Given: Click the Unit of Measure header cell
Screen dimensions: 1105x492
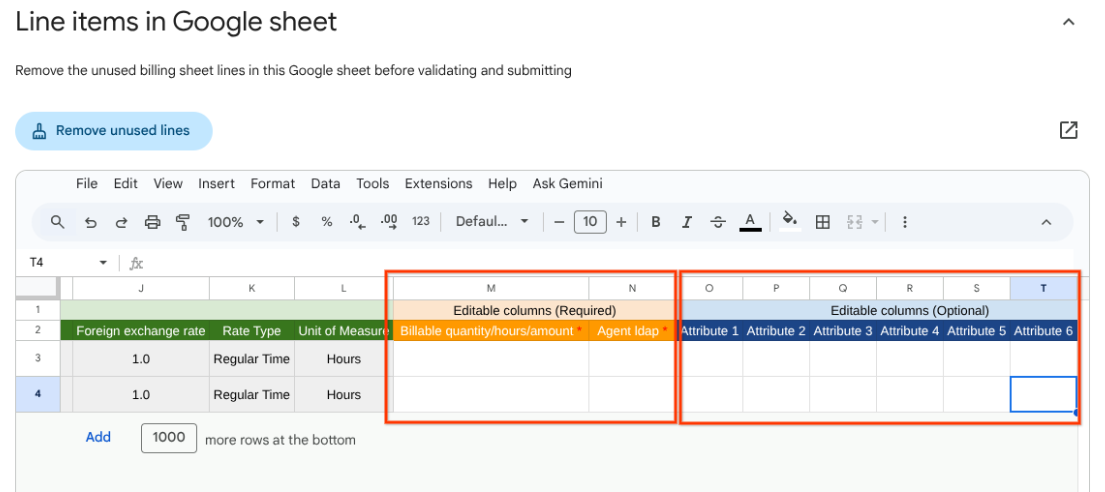Looking at the screenshot, I should [343, 331].
